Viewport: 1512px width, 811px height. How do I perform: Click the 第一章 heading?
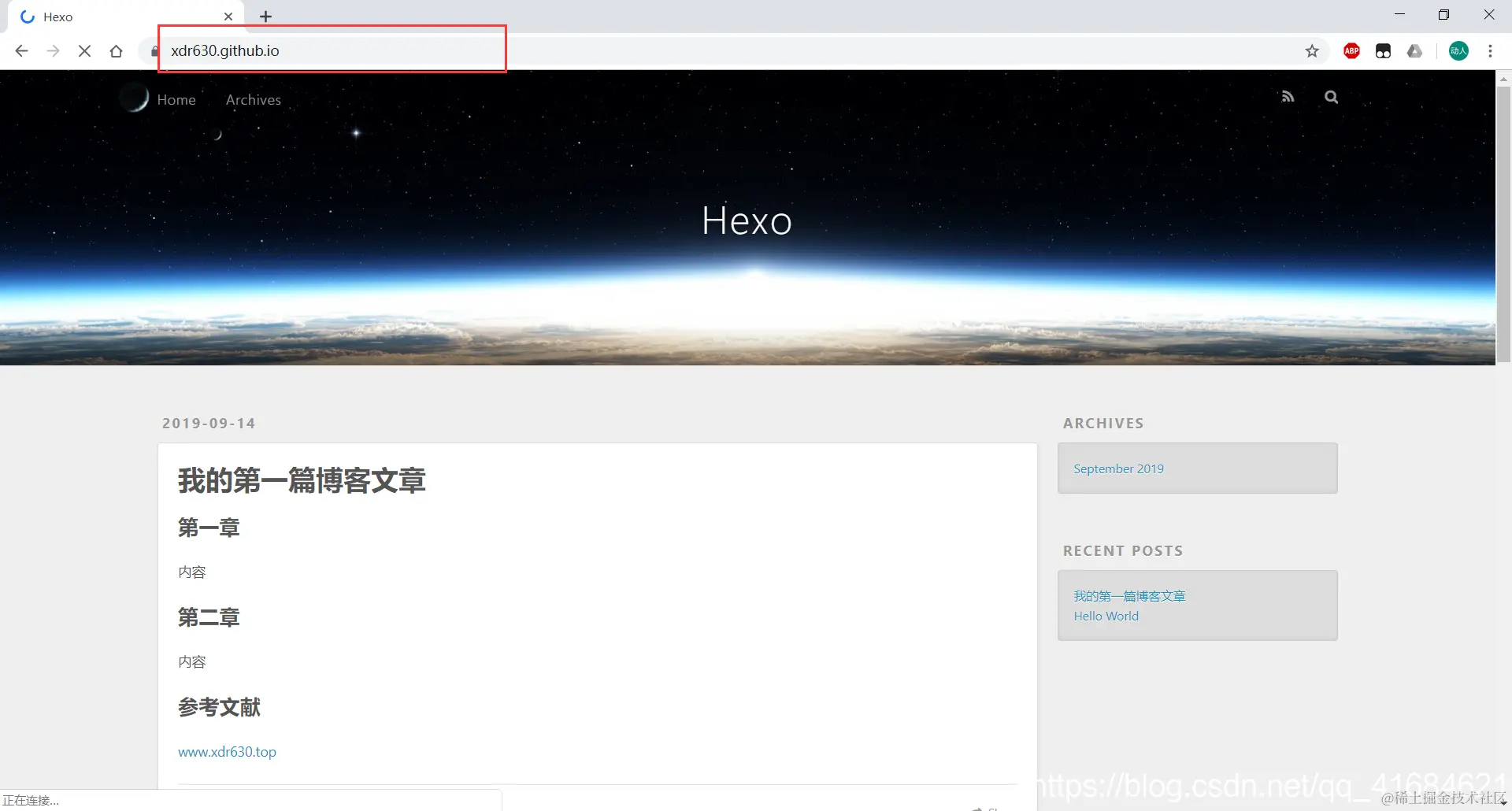coord(209,528)
